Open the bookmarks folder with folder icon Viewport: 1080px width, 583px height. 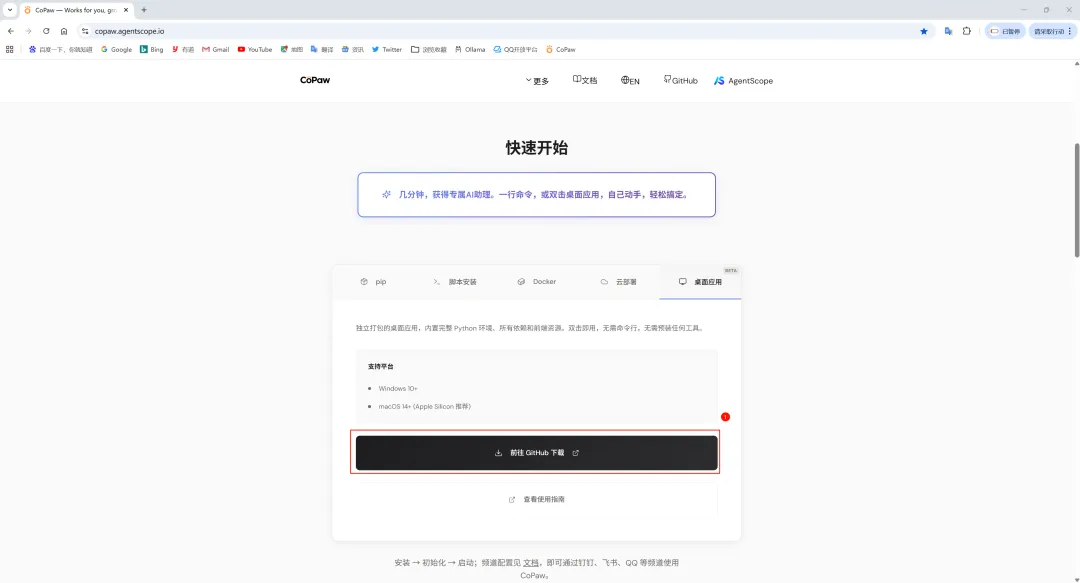point(428,50)
